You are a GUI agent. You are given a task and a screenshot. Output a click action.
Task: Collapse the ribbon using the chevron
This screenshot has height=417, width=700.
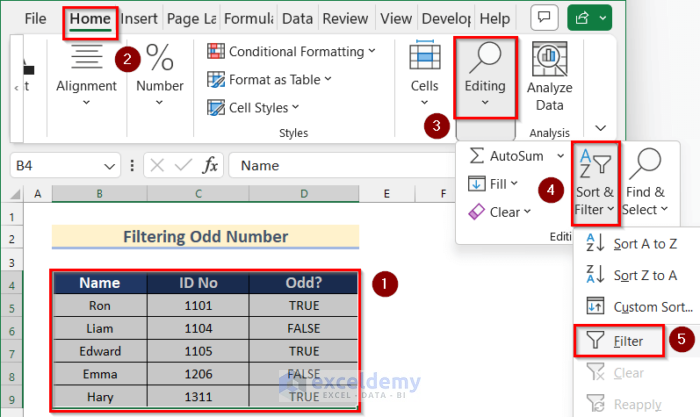pyautogui.click(x=601, y=128)
